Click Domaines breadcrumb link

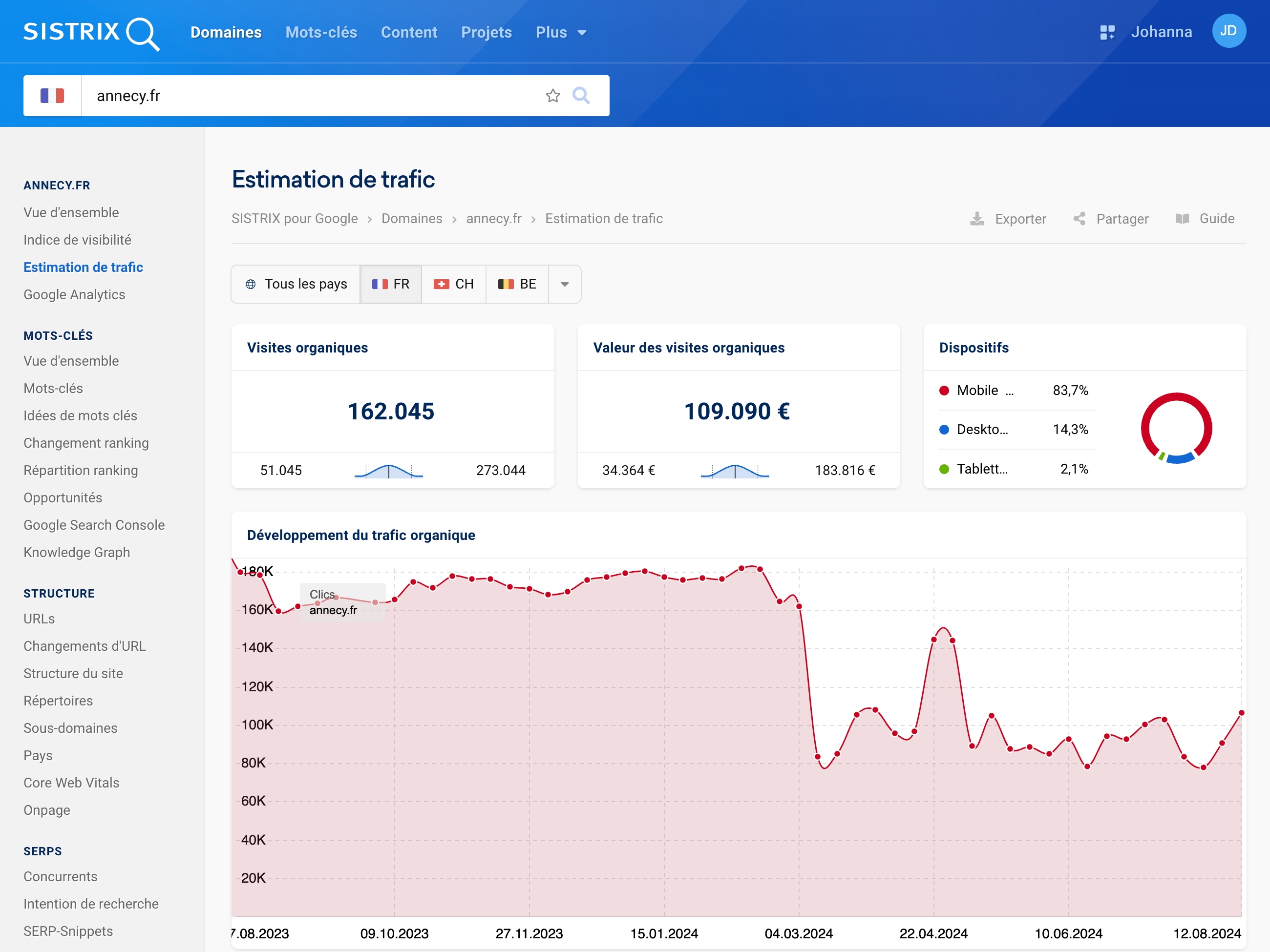(412, 219)
